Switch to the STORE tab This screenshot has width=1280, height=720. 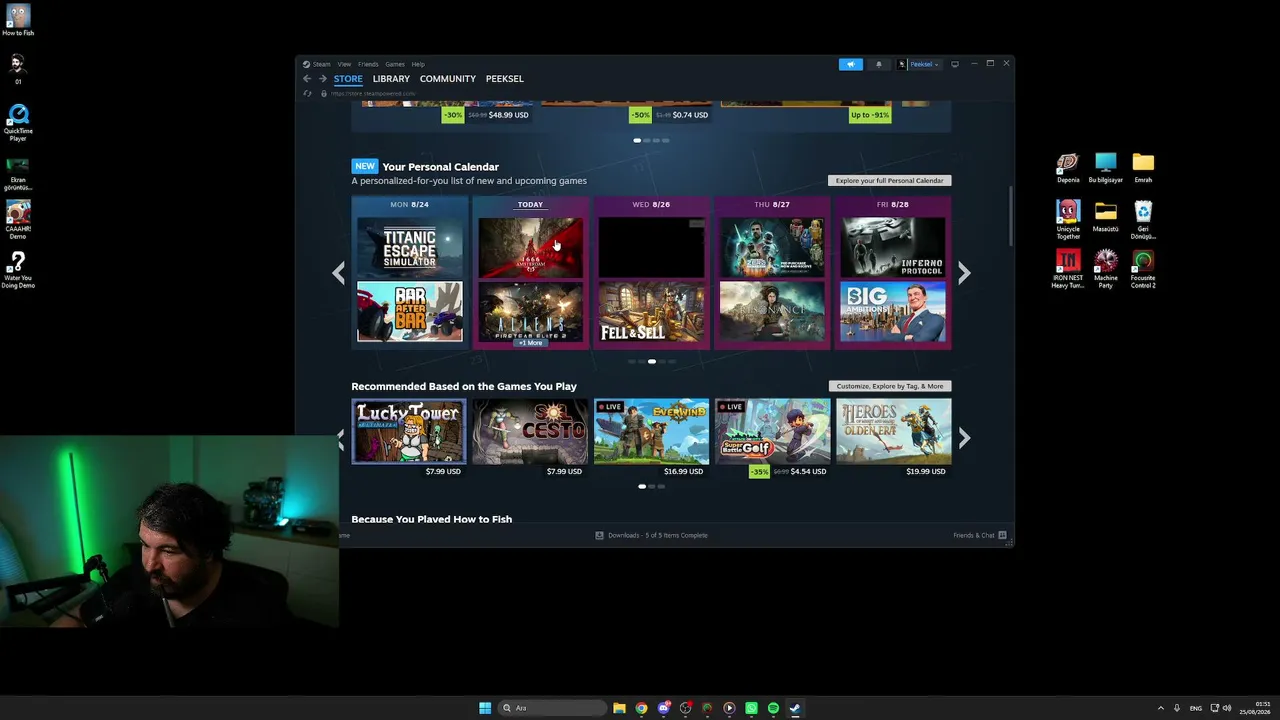tap(348, 79)
